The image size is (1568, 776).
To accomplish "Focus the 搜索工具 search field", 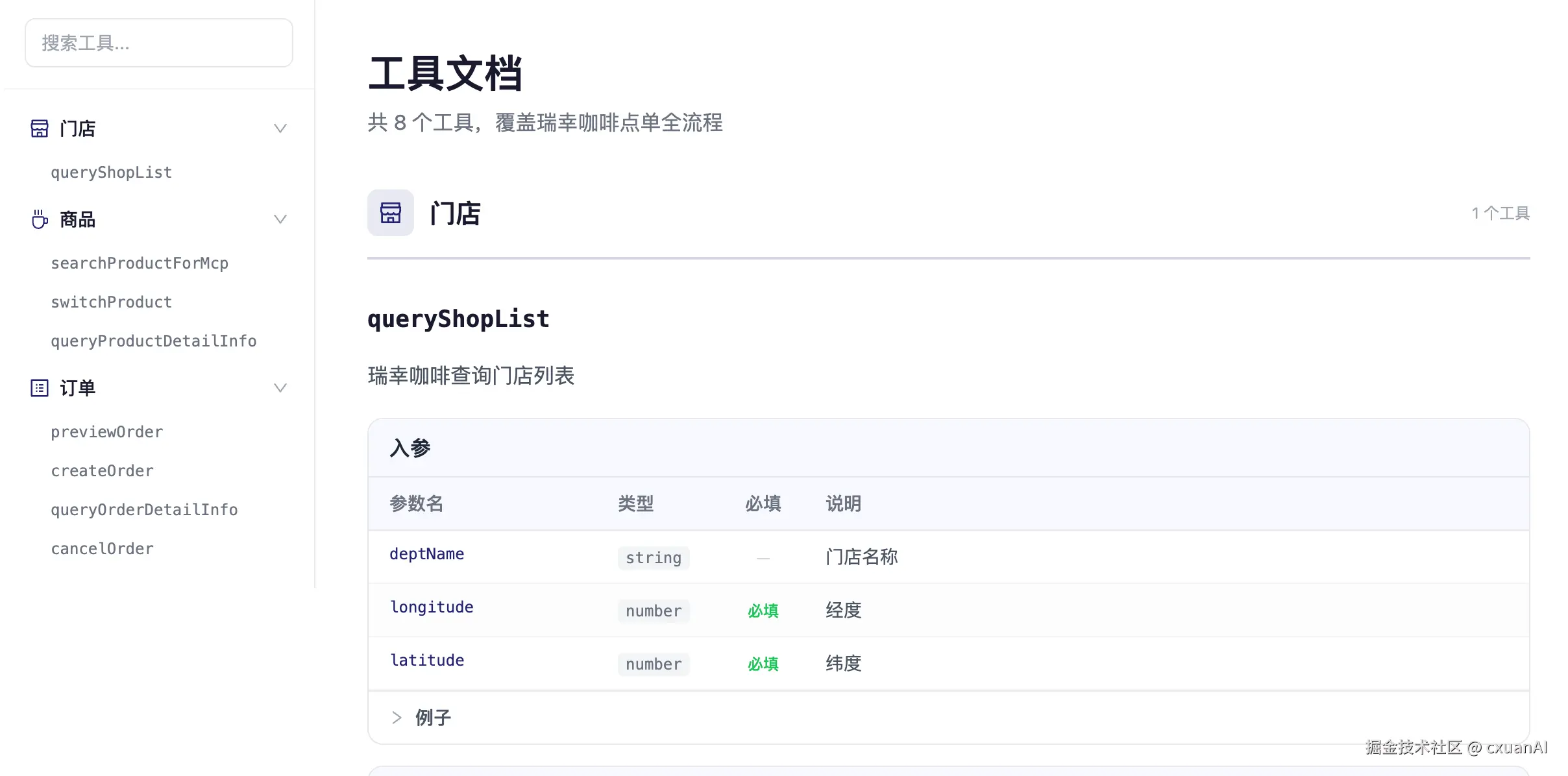I will tap(159, 43).
